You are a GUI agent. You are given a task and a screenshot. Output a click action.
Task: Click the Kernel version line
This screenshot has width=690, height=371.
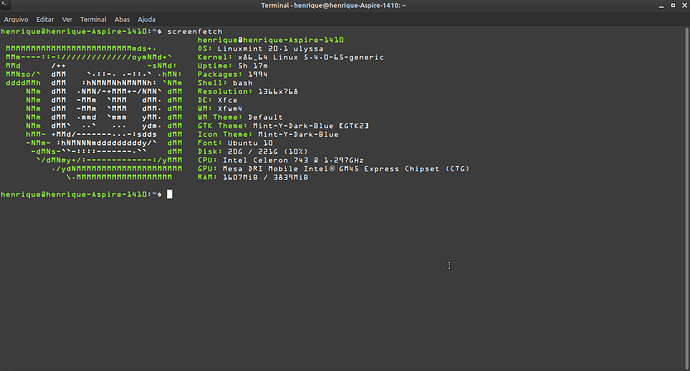290,57
